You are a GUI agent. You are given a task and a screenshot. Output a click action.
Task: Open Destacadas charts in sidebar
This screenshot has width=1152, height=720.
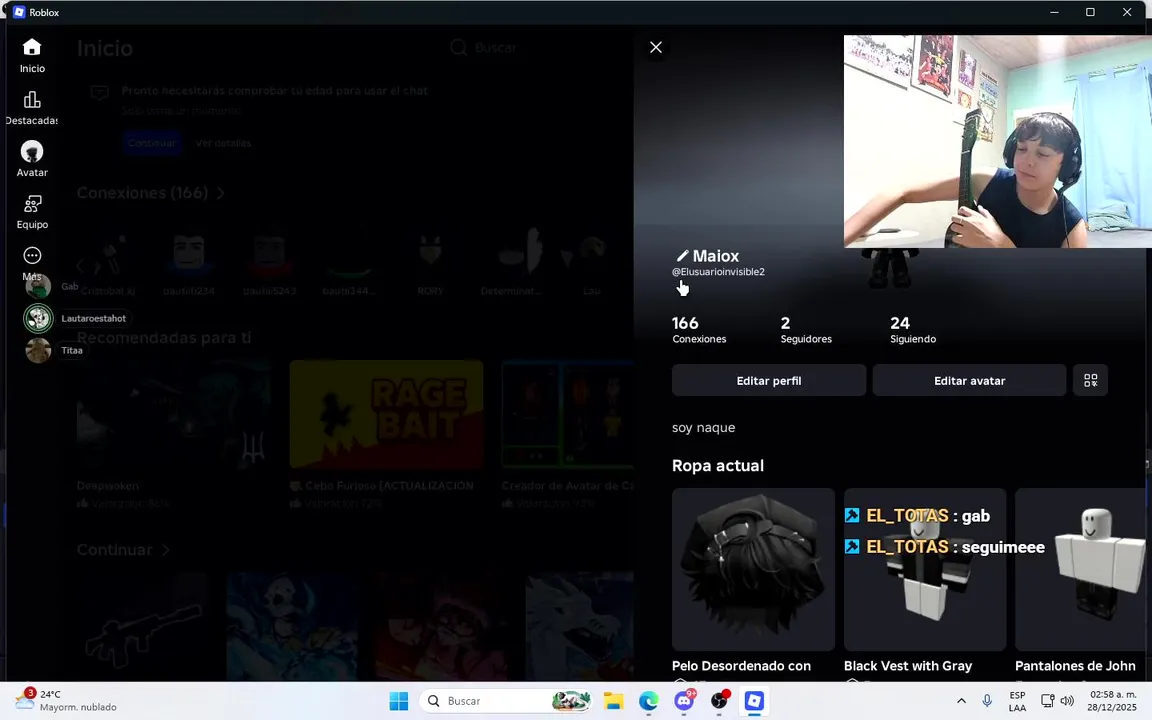click(32, 108)
